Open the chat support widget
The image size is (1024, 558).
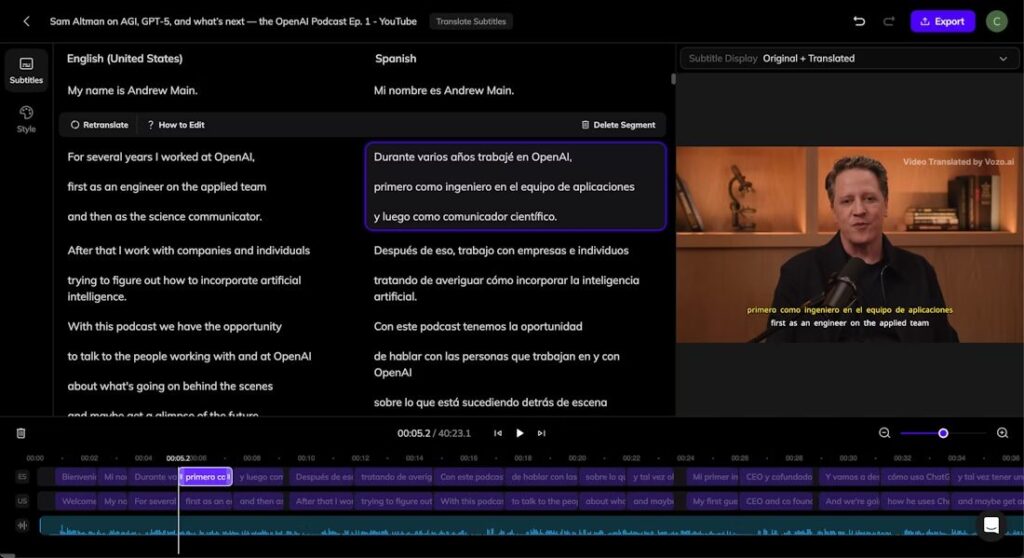coord(990,525)
